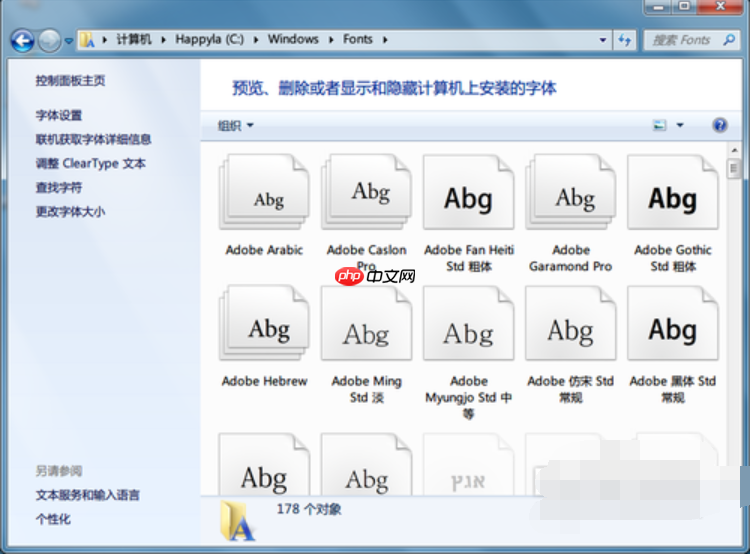Select the Adobe Garamond Pro font icon

point(571,192)
